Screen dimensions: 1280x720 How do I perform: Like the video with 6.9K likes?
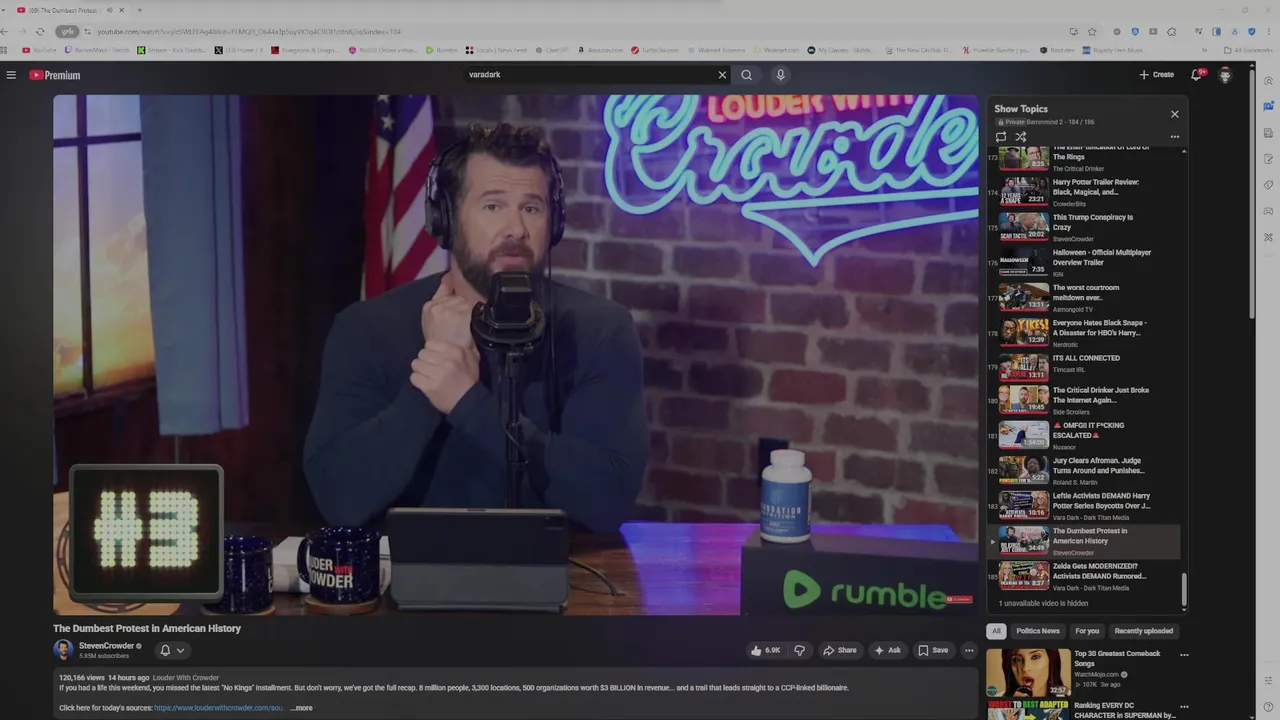(766, 650)
